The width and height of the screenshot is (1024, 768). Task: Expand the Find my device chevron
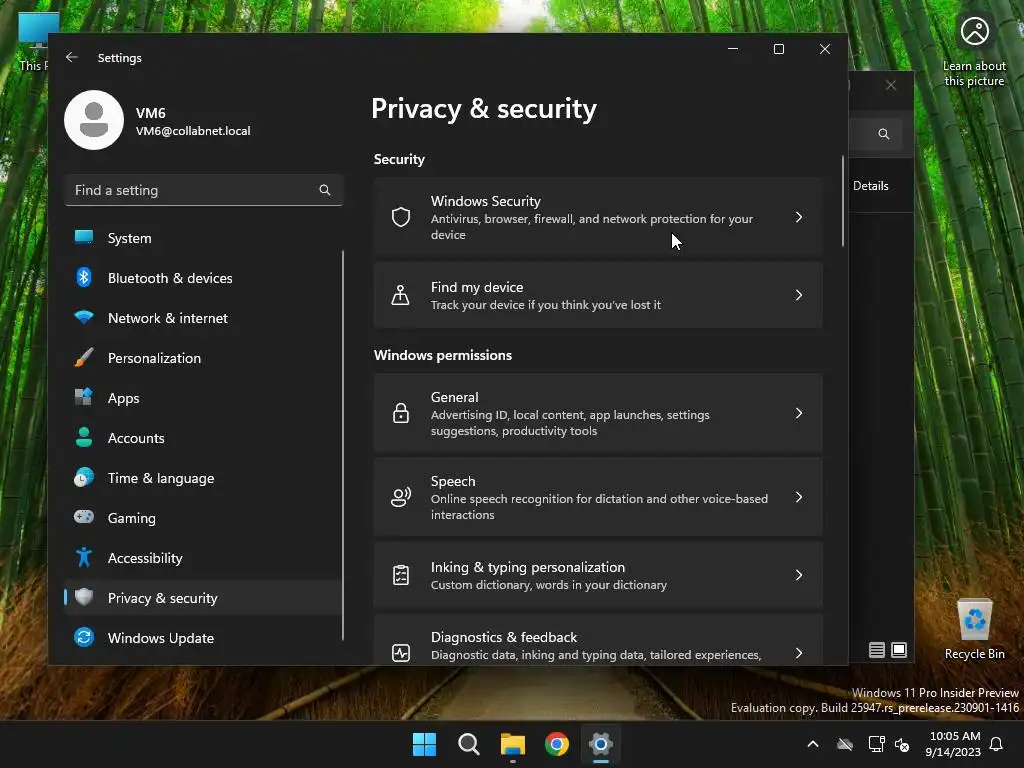(x=799, y=295)
